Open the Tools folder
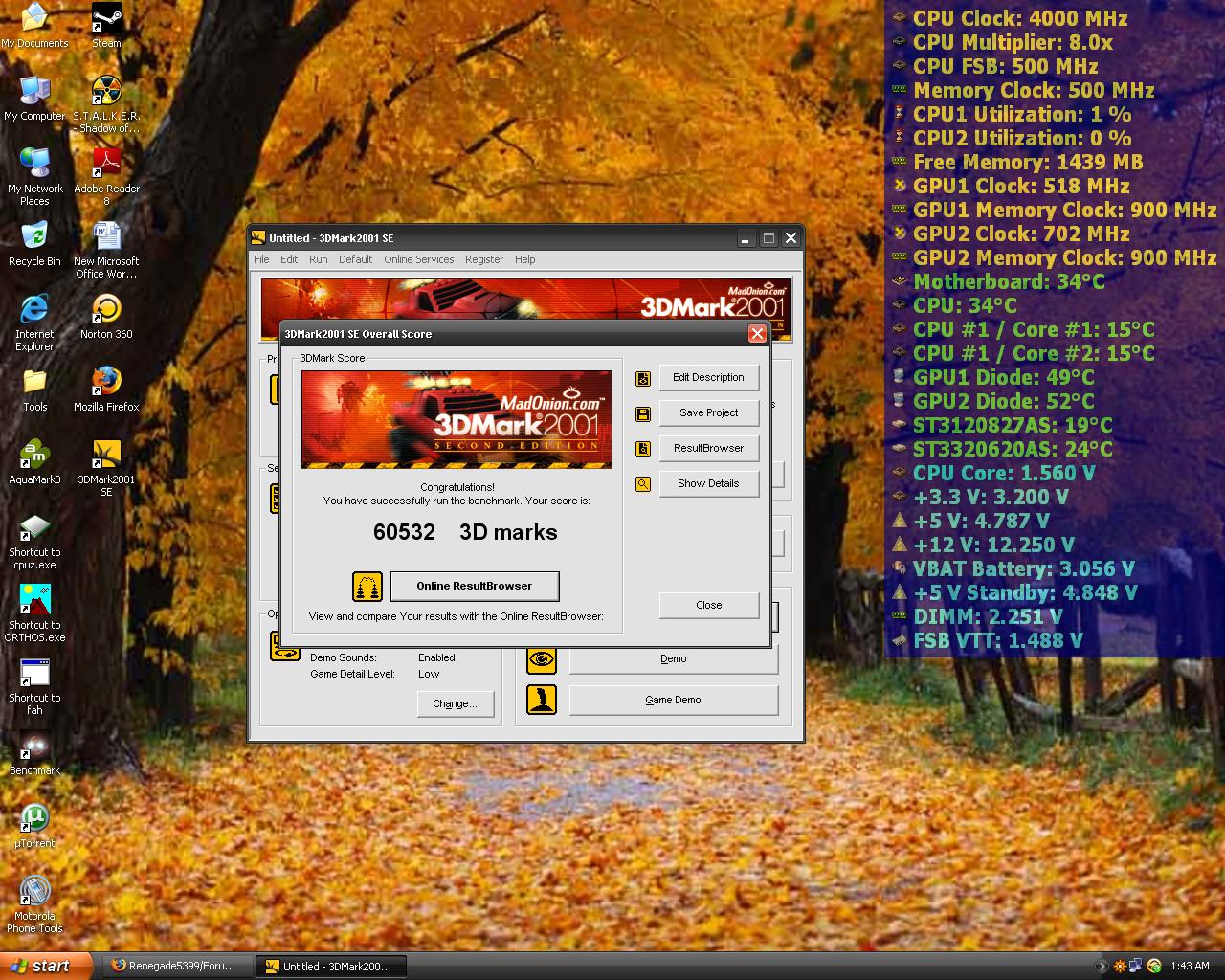The image size is (1225, 980). [x=34, y=390]
